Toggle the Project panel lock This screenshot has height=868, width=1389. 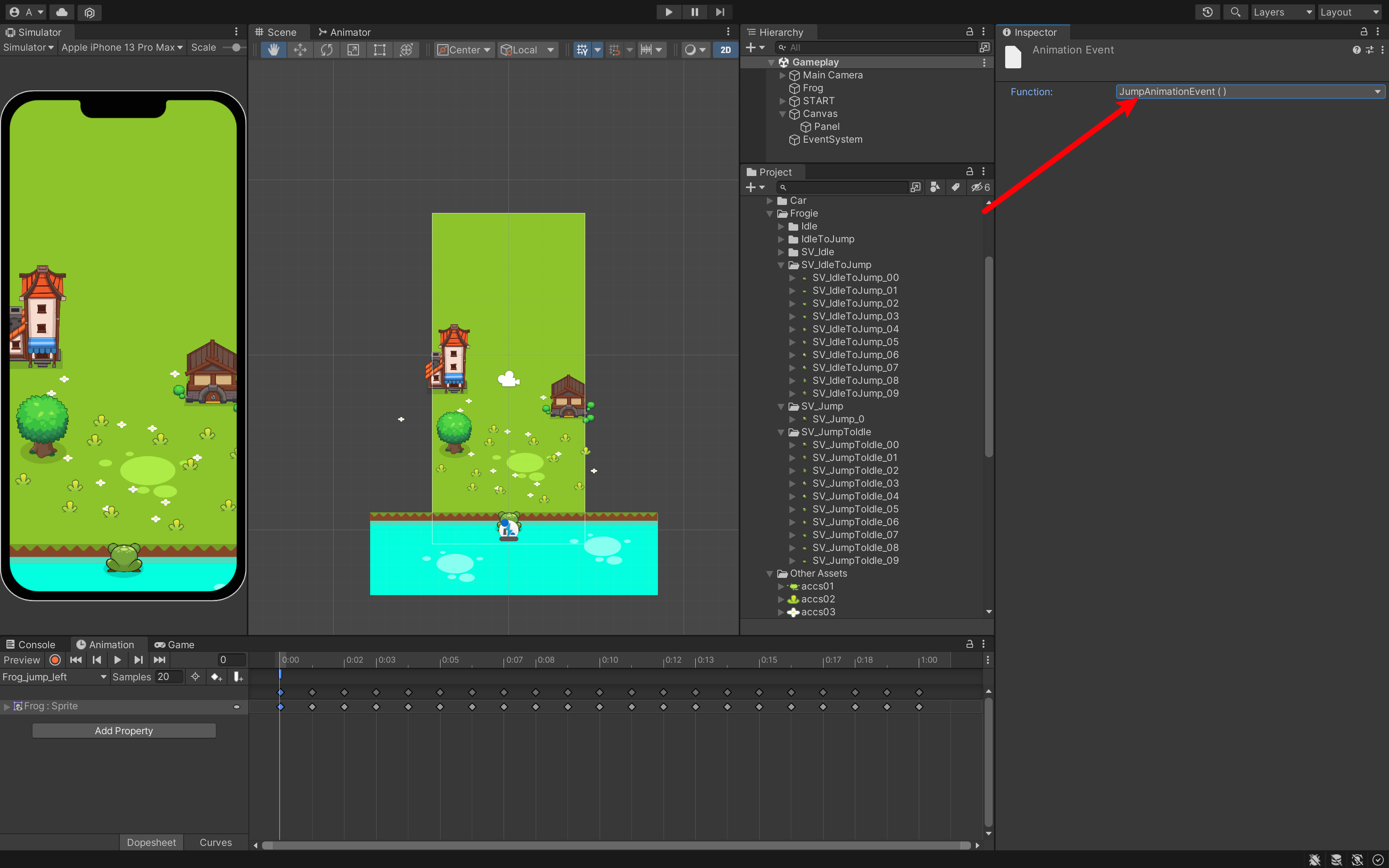(969, 172)
